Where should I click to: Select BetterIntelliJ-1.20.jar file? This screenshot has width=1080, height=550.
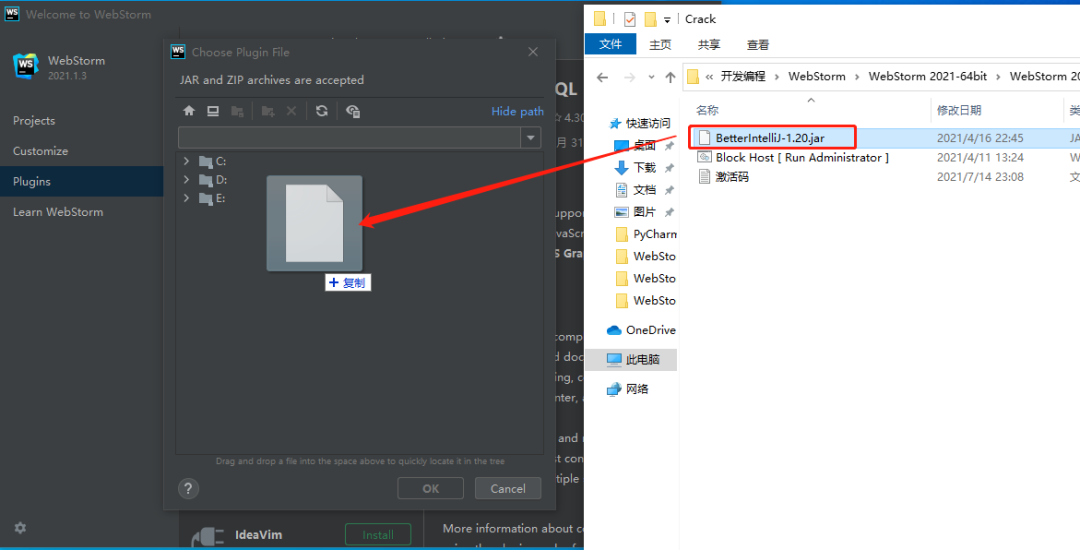pos(769,138)
